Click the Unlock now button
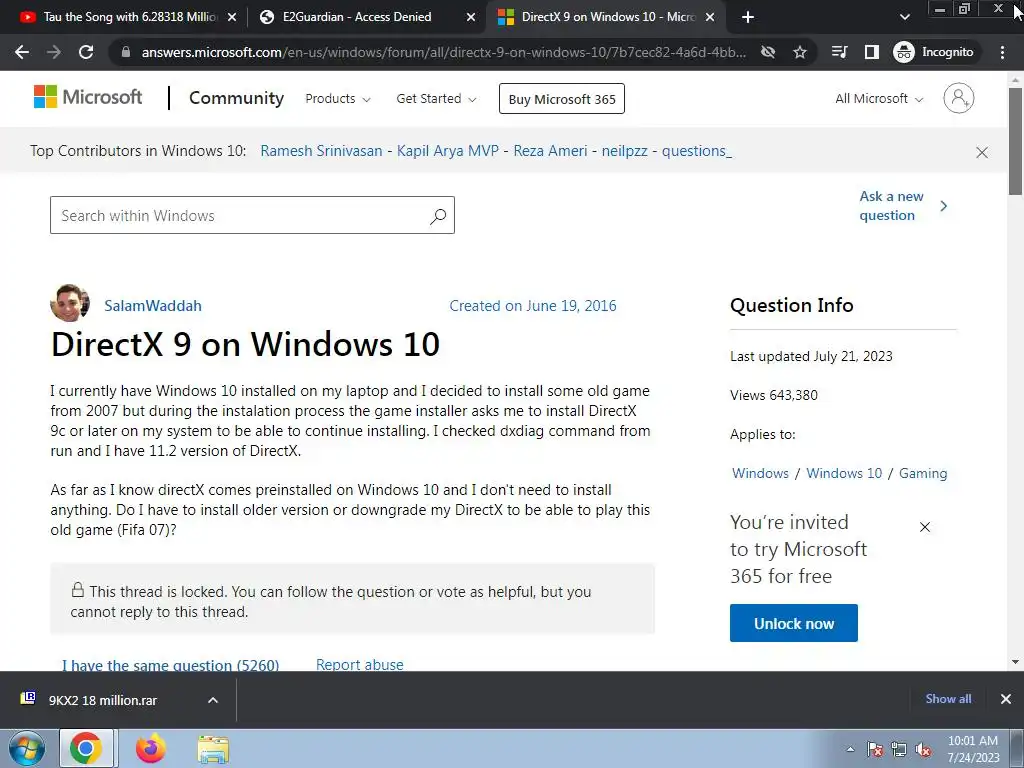The image size is (1024, 768). pos(793,623)
